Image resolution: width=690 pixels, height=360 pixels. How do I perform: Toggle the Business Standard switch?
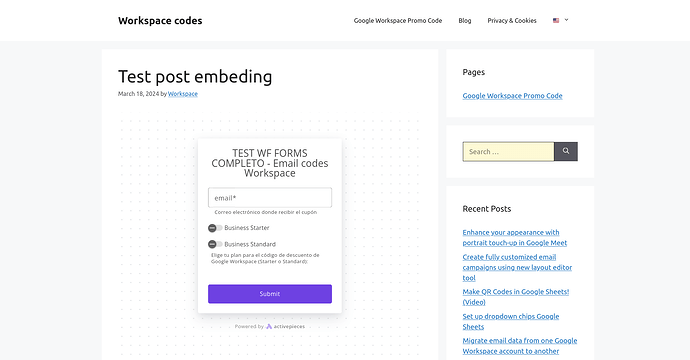click(x=215, y=244)
